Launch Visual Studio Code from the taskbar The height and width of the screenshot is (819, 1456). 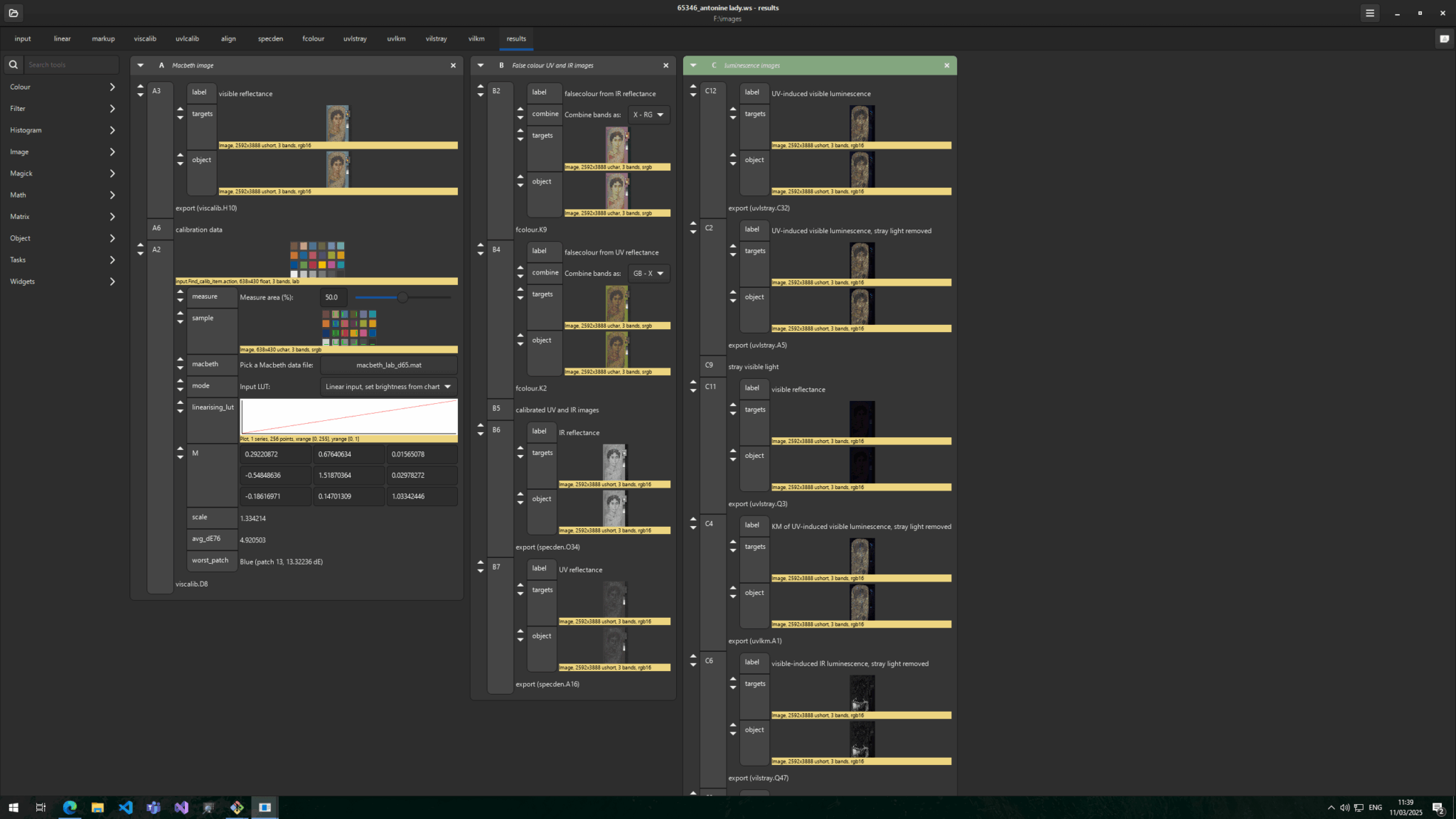[x=125, y=807]
